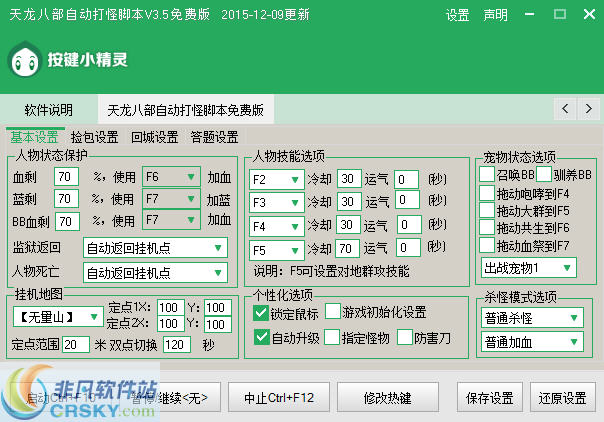Click the F3 冷却 input field

349,201
